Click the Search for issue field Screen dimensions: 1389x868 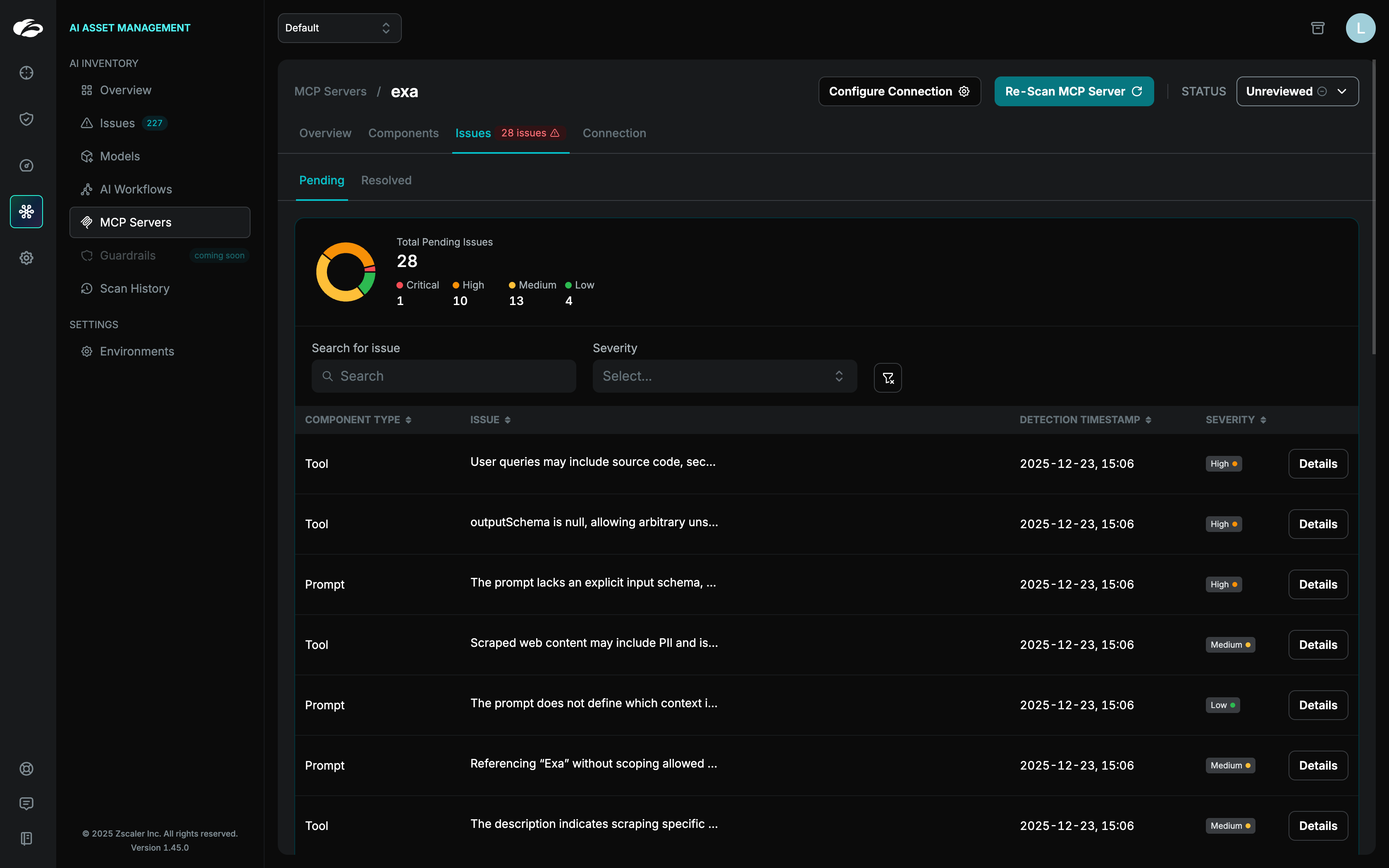(444, 376)
